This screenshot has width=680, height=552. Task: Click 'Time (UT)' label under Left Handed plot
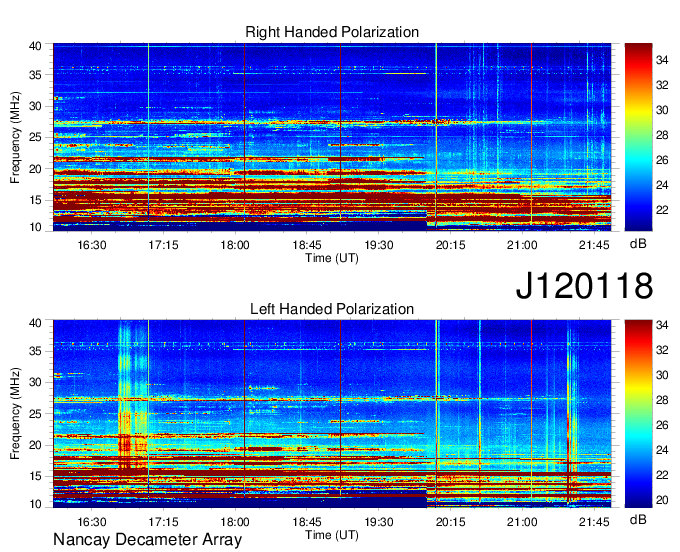pyautogui.click(x=332, y=535)
